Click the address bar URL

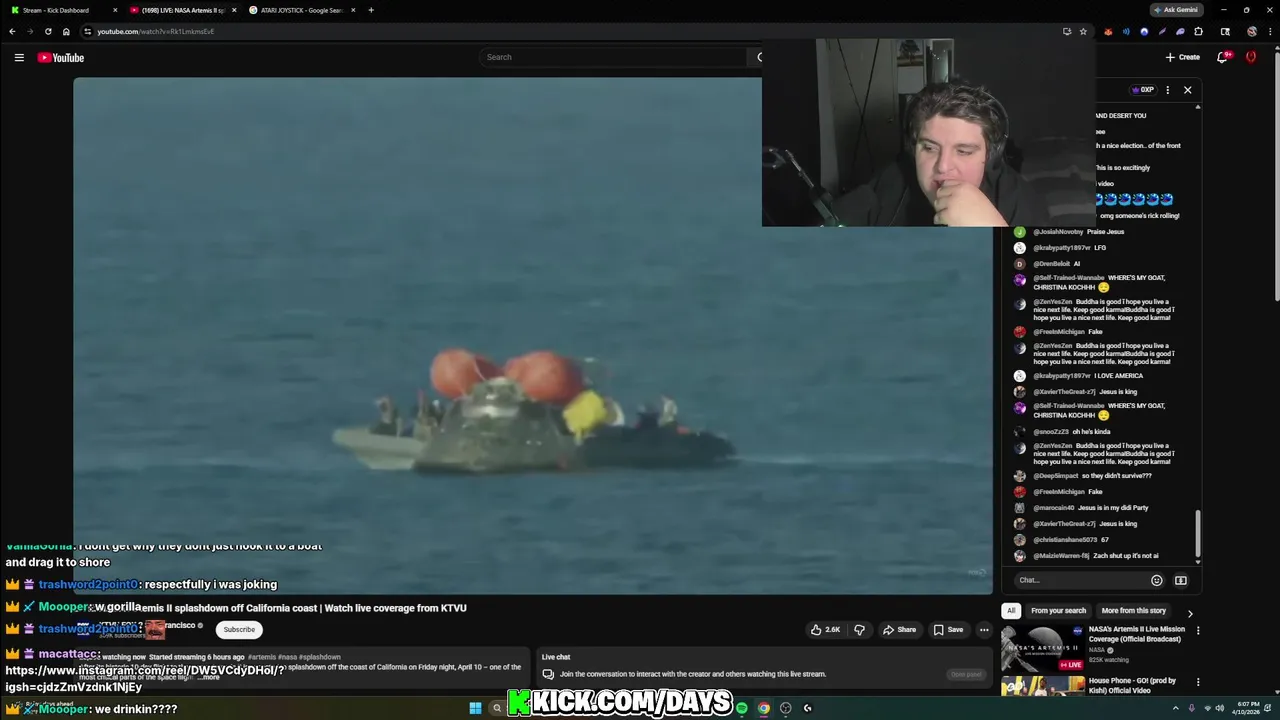[x=155, y=31]
